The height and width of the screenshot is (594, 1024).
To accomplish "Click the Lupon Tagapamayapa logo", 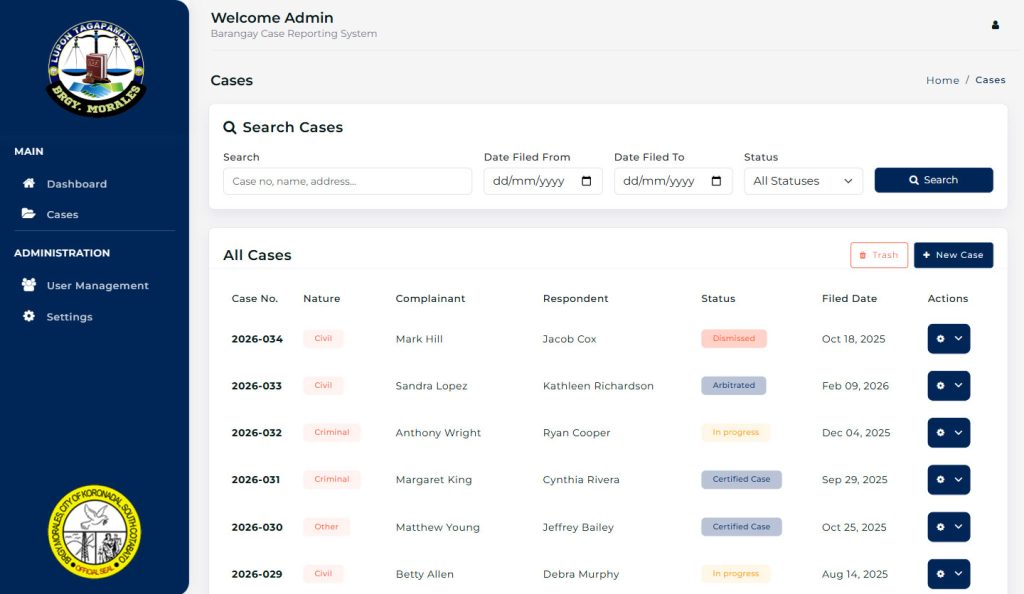I will 95,68.
